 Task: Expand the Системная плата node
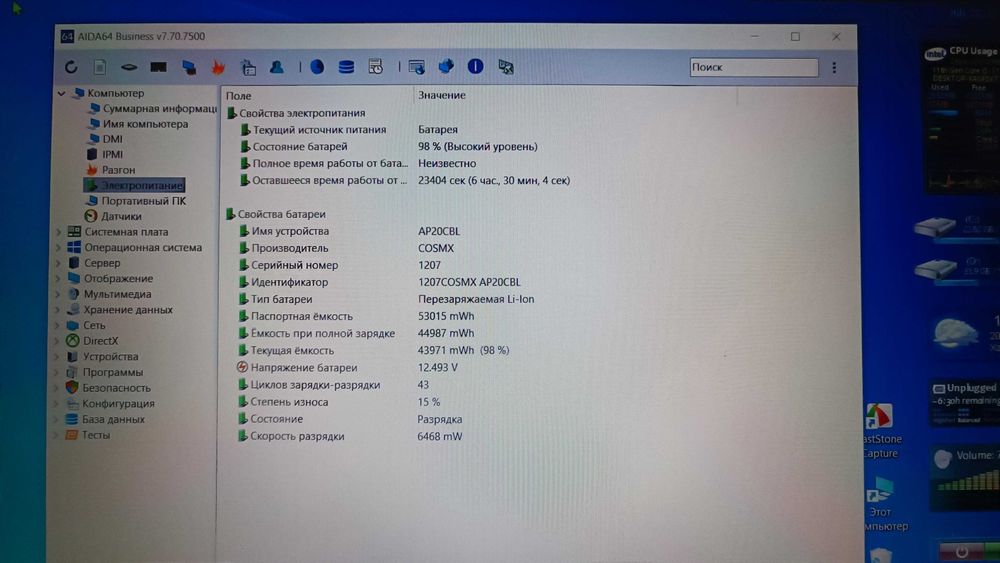click(58, 232)
